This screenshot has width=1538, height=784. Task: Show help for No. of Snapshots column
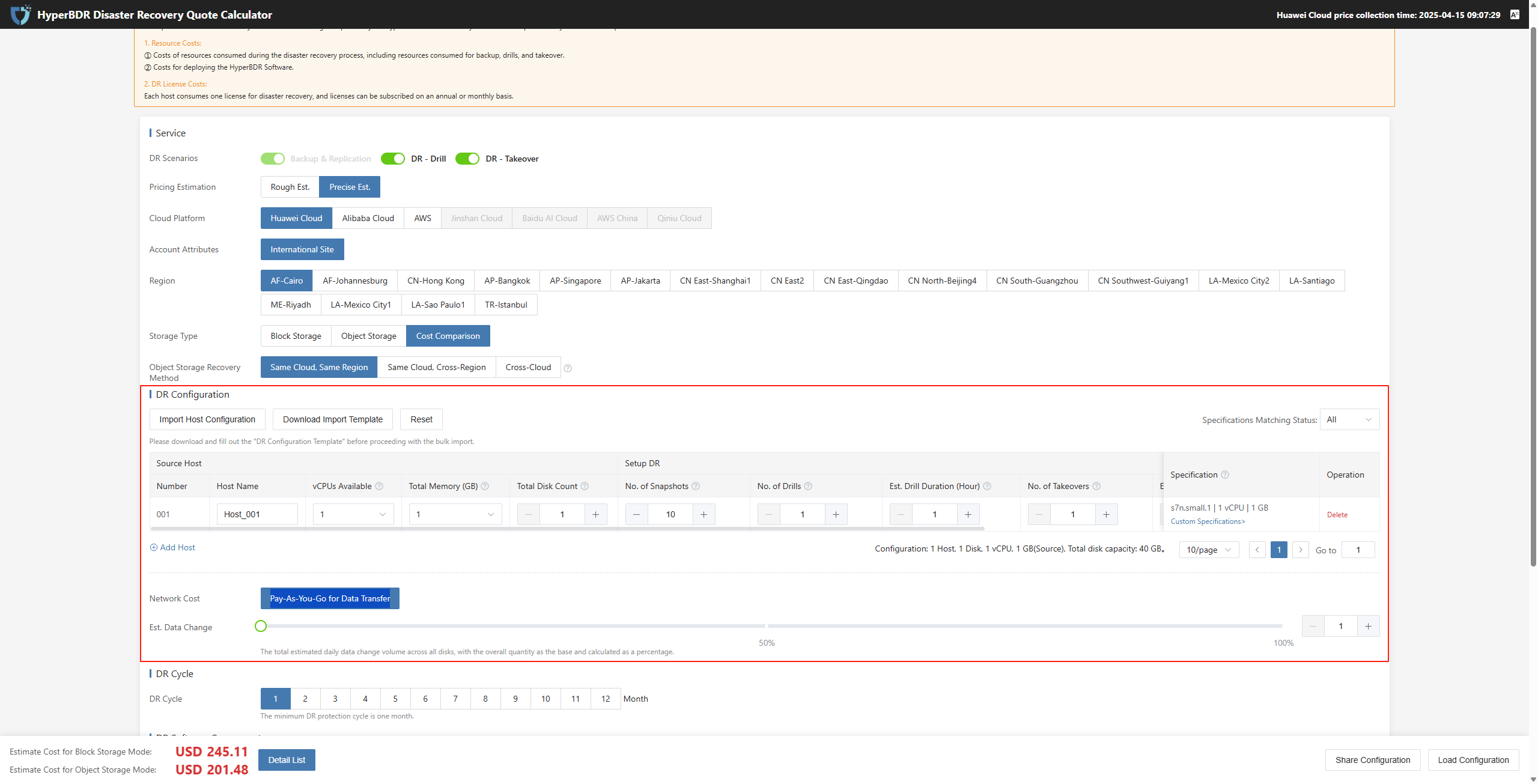[696, 486]
